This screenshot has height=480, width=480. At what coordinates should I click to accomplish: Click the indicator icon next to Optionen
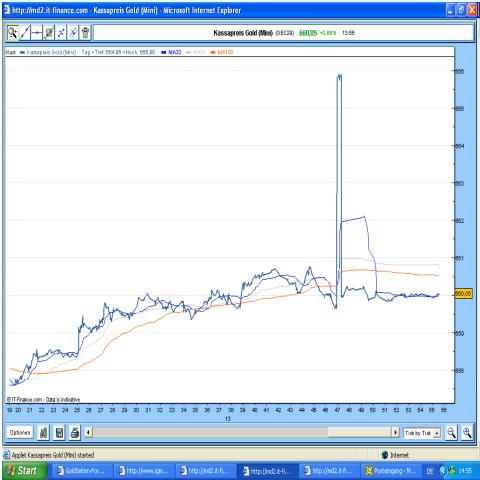click(x=43, y=433)
